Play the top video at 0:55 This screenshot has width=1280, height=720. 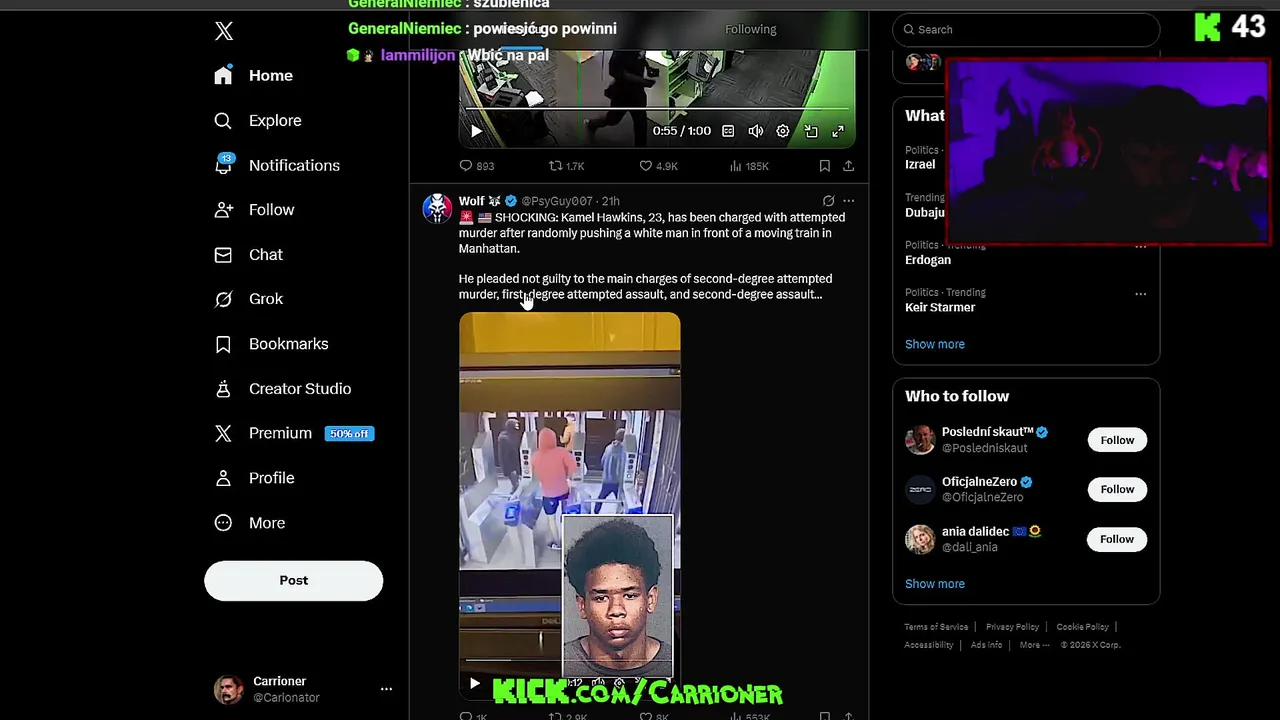[x=476, y=131]
